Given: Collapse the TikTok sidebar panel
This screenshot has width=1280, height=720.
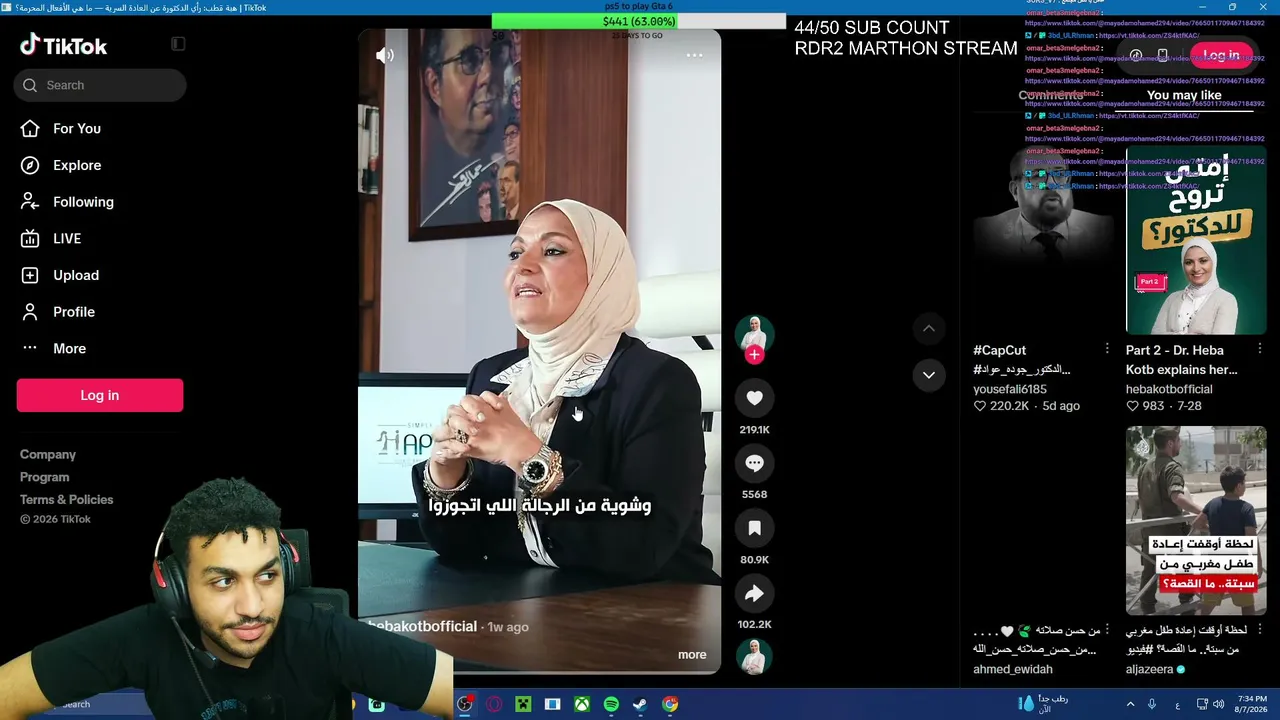Looking at the screenshot, I should coord(178,44).
